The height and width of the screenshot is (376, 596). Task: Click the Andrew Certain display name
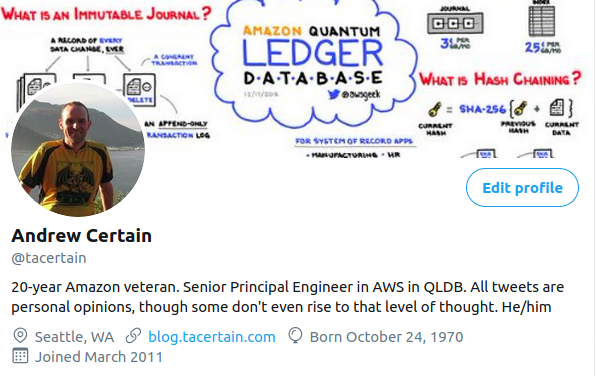click(x=82, y=236)
